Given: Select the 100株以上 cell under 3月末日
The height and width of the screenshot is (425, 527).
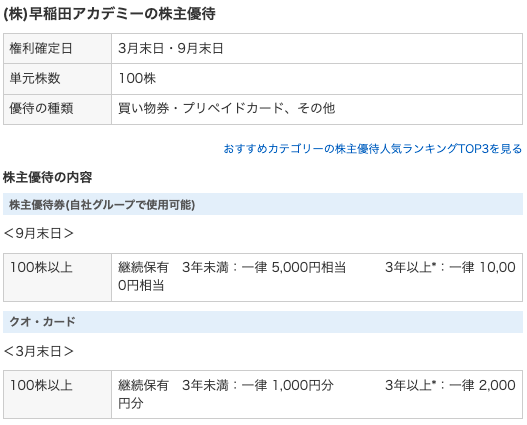Looking at the screenshot, I should 57,395.
